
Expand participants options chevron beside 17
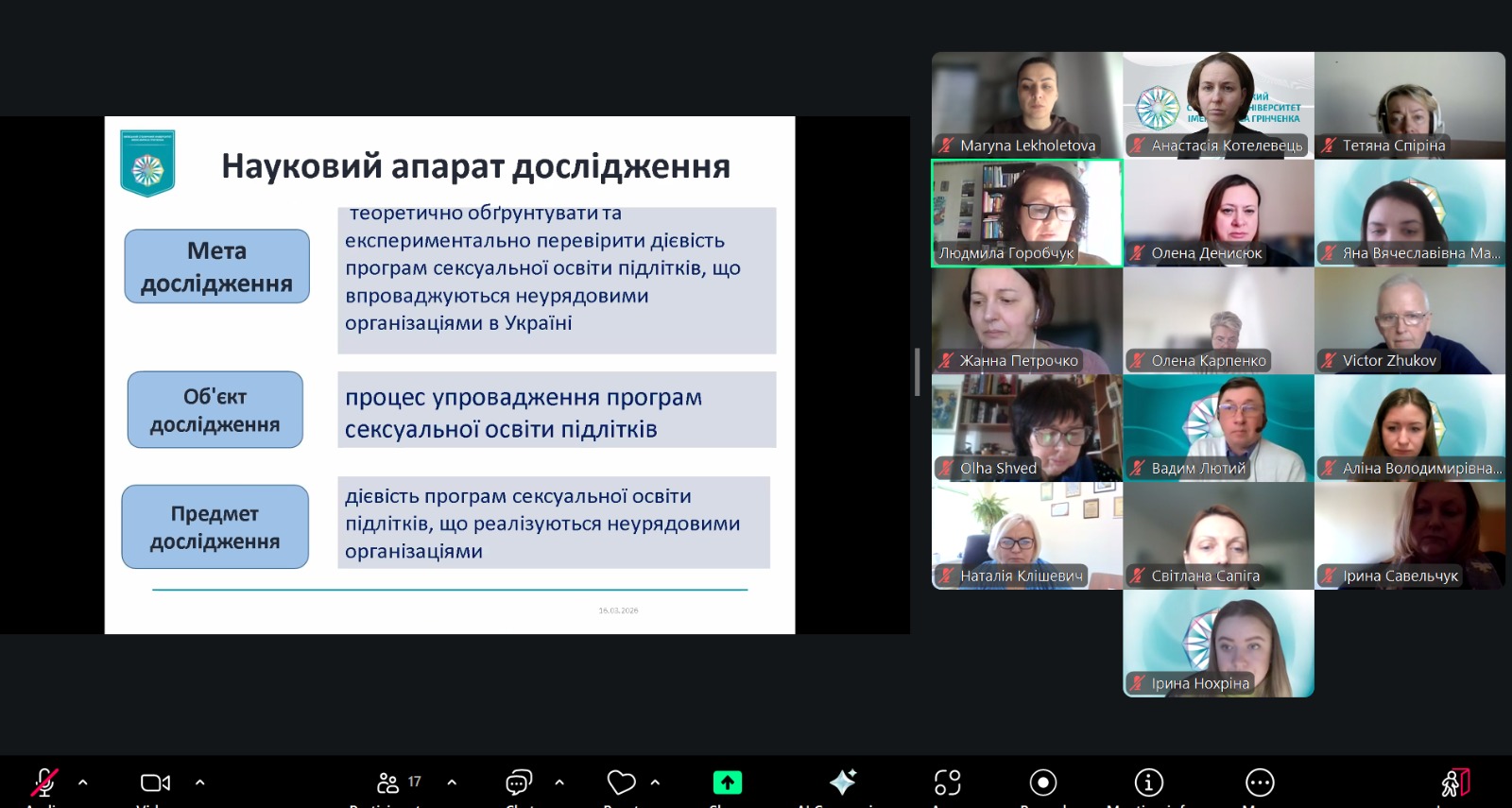click(452, 782)
